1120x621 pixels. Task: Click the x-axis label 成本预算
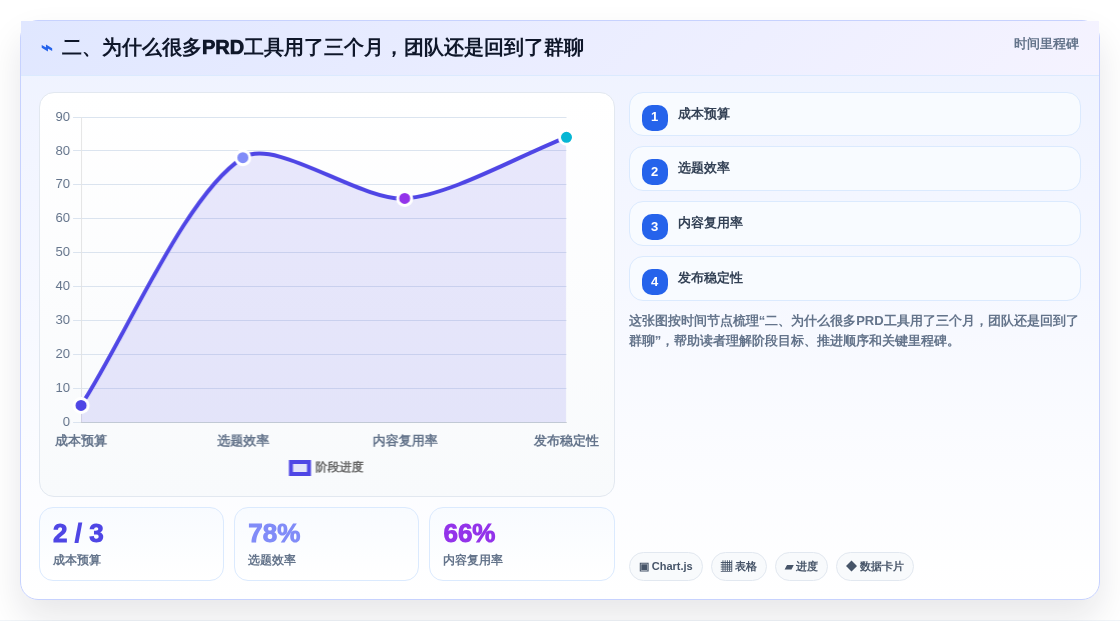click(x=81, y=441)
